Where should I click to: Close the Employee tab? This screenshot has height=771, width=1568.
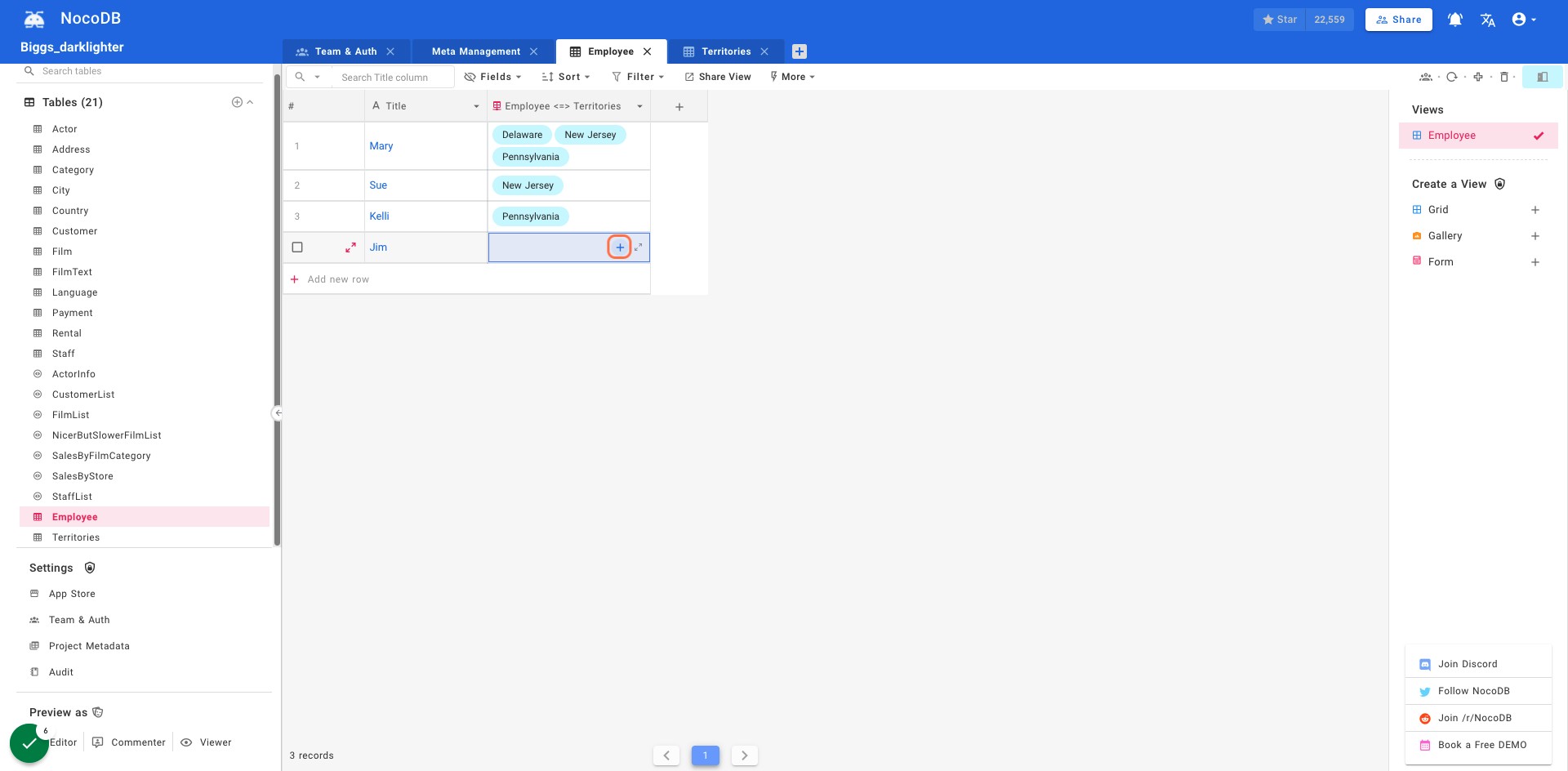pos(648,51)
